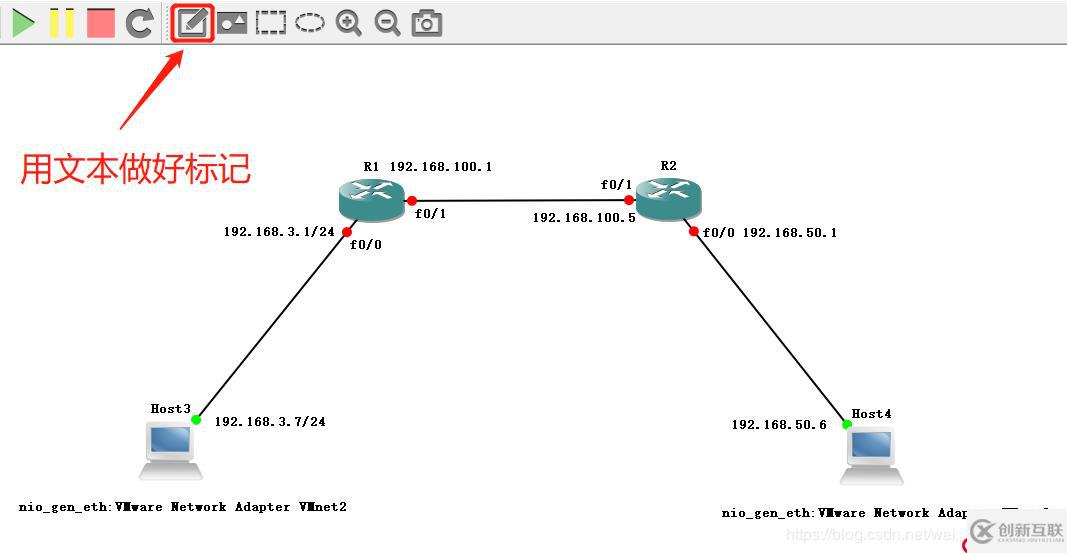Click the Zoom in magnifier icon

[348, 23]
